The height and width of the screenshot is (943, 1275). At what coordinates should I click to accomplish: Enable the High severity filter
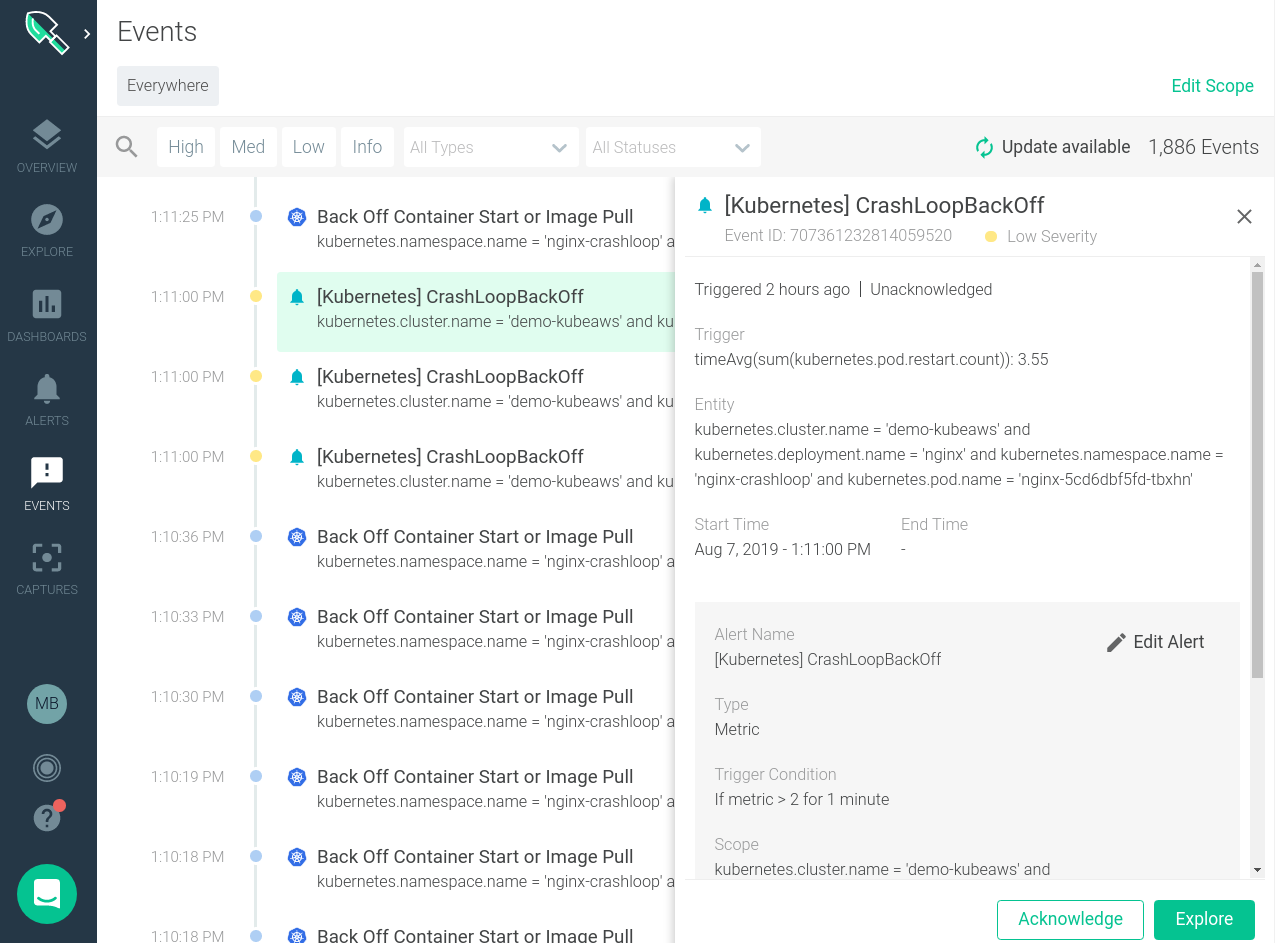click(x=185, y=146)
